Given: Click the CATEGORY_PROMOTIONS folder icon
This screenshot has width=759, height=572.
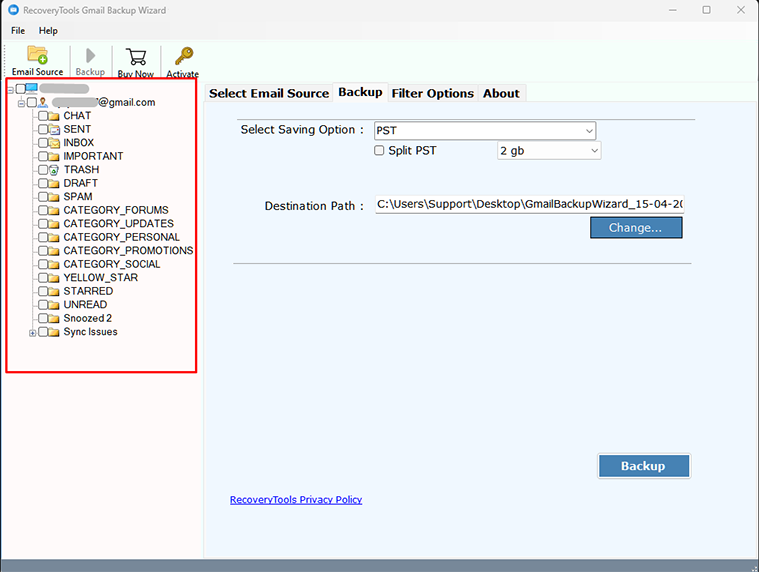Looking at the screenshot, I should [54, 251].
